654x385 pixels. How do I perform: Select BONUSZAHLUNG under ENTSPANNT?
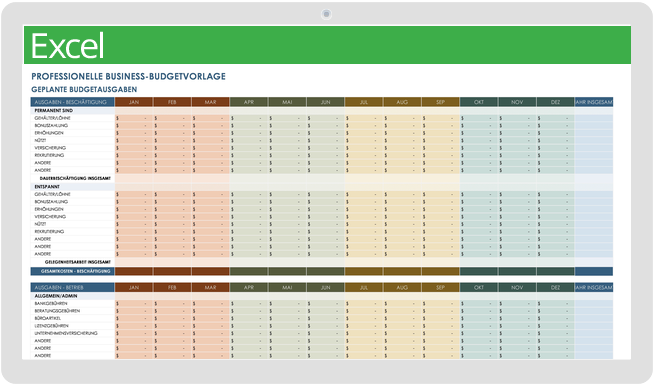click(51, 202)
